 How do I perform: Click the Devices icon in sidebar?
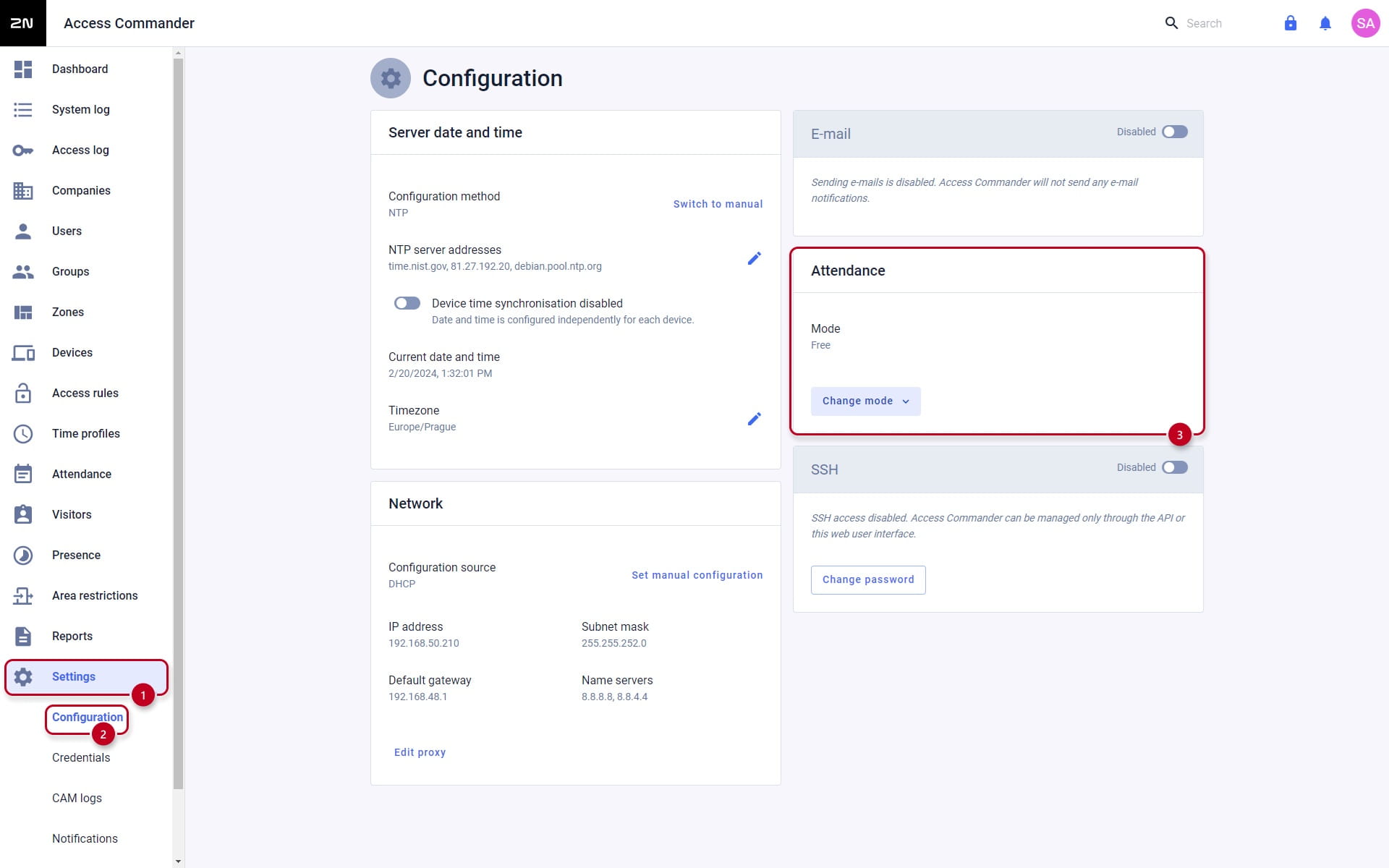(23, 353)
